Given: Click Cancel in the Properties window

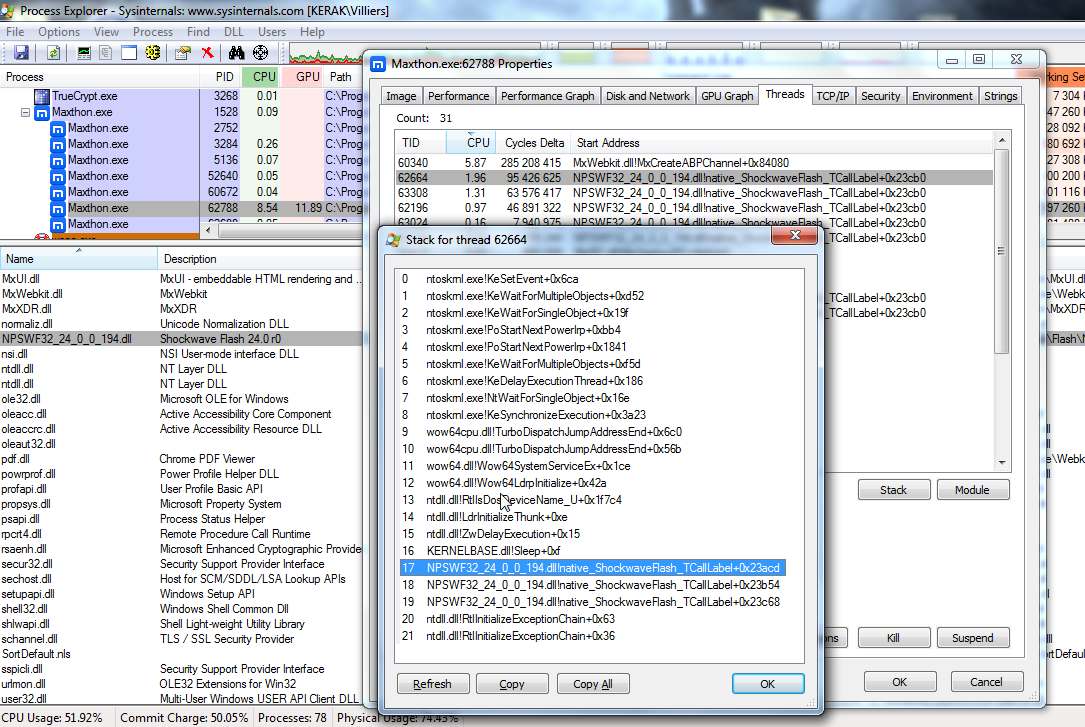Looking at the screenshot, I should [x=986, y=682].
